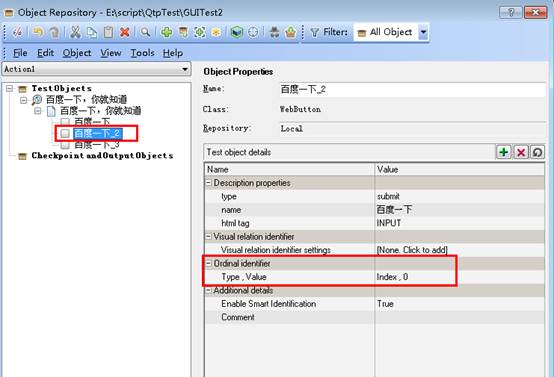Image resolution: width=554 pixels, height=377 pixels.
Task: Click the Undo arrow icon
Action: coord(37,32)
